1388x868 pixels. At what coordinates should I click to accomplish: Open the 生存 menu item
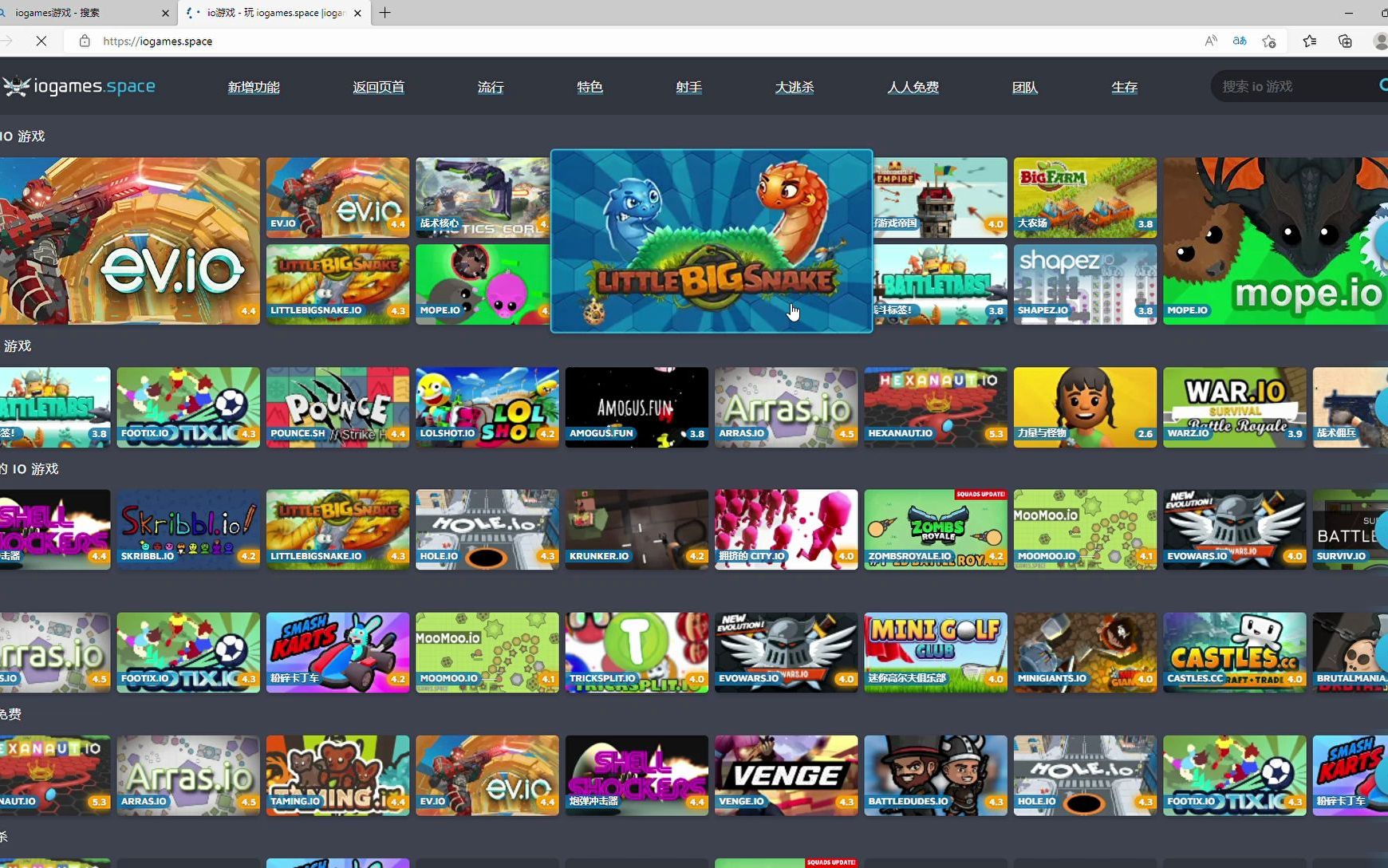click(x=1124, y=87)
